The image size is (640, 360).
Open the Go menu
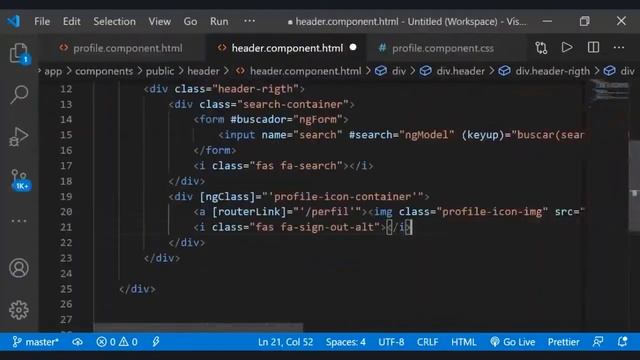(x=190, y=21)
